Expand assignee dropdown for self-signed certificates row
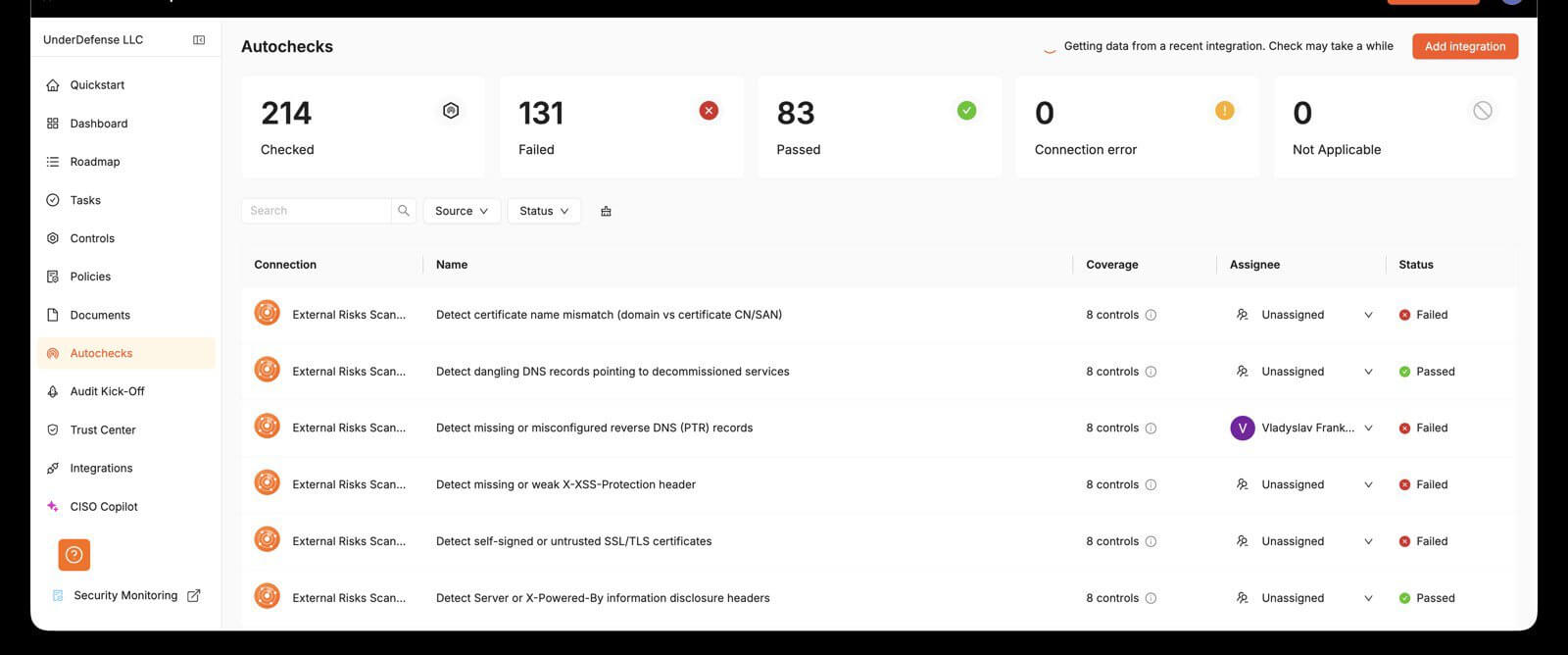Image resolution: width=1568 pixels, height=655 pixels. (1368, 541)
